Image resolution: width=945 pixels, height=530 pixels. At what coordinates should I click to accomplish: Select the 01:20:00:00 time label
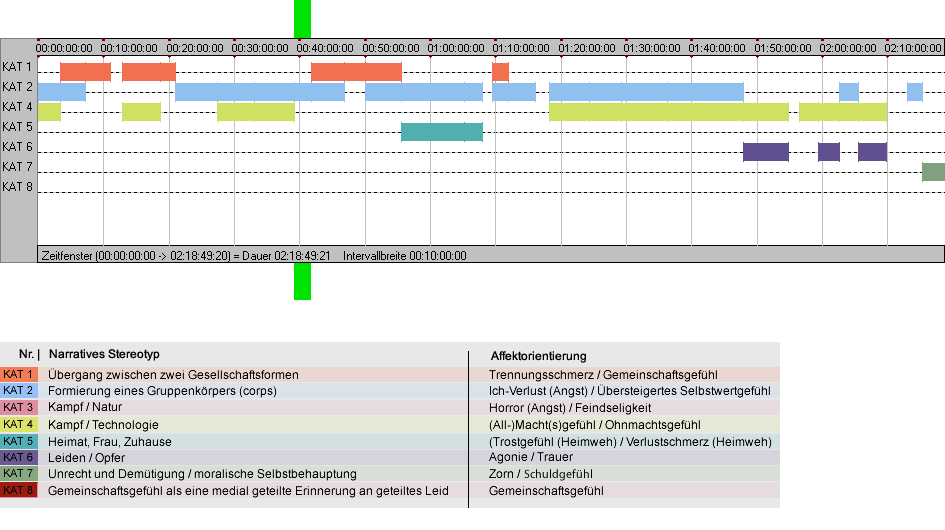pos(587,48)
